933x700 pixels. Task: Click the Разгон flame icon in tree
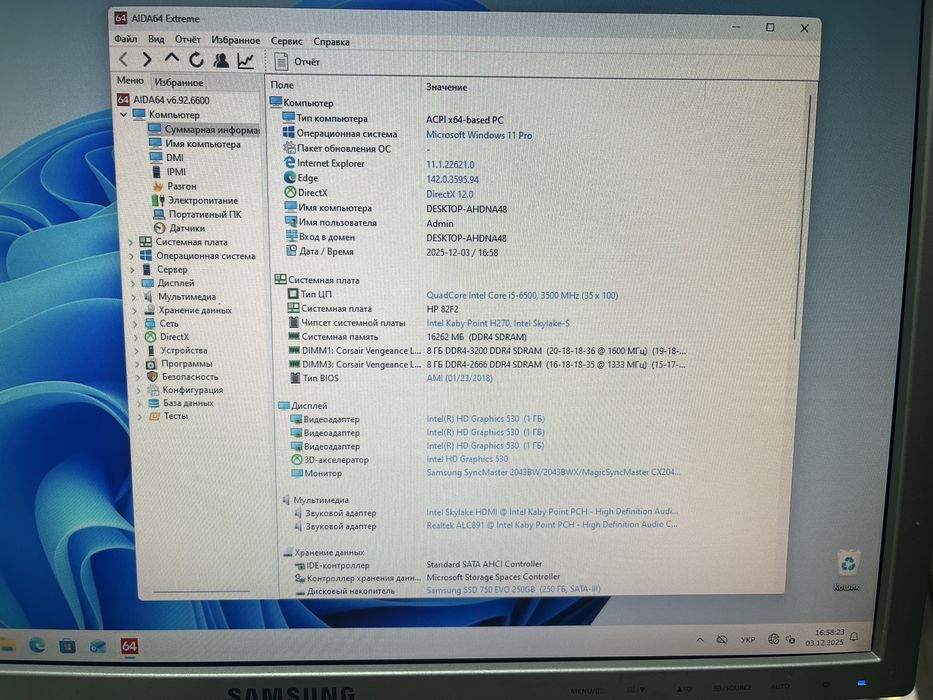point(158,186)
